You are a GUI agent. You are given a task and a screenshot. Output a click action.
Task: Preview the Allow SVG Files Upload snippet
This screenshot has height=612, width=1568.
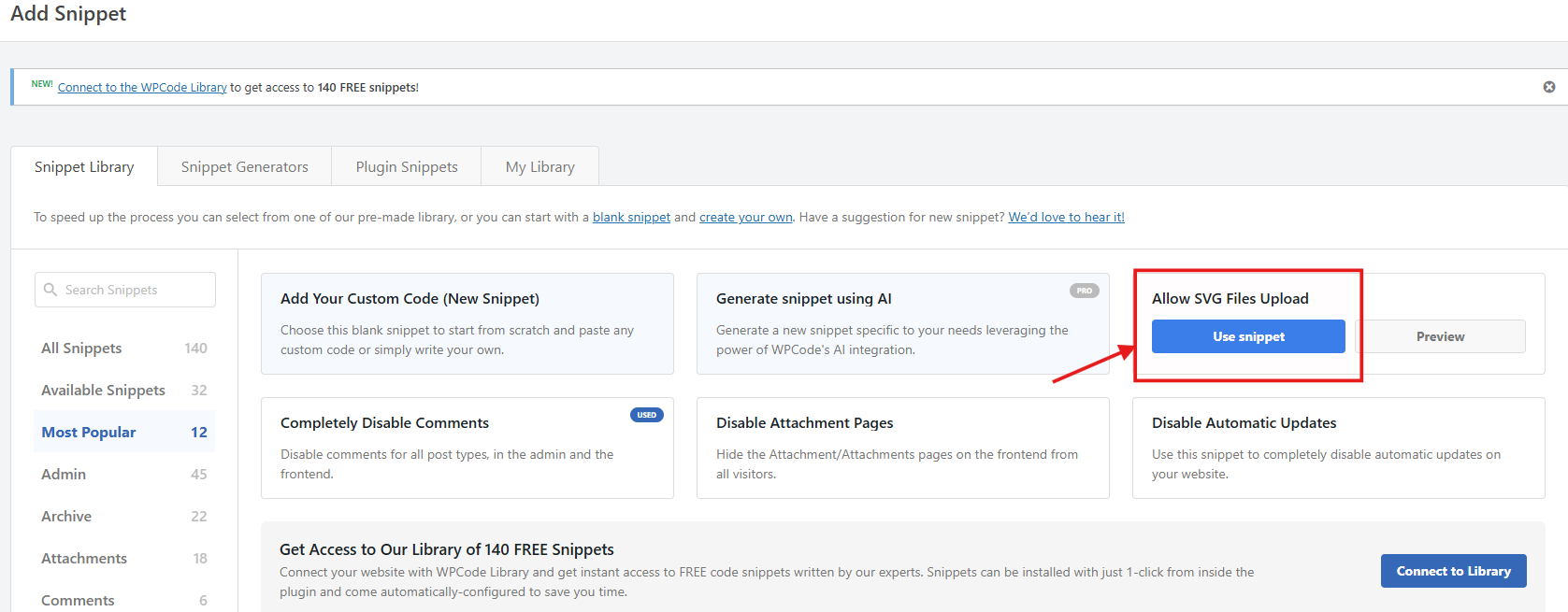click(1440, 336)
